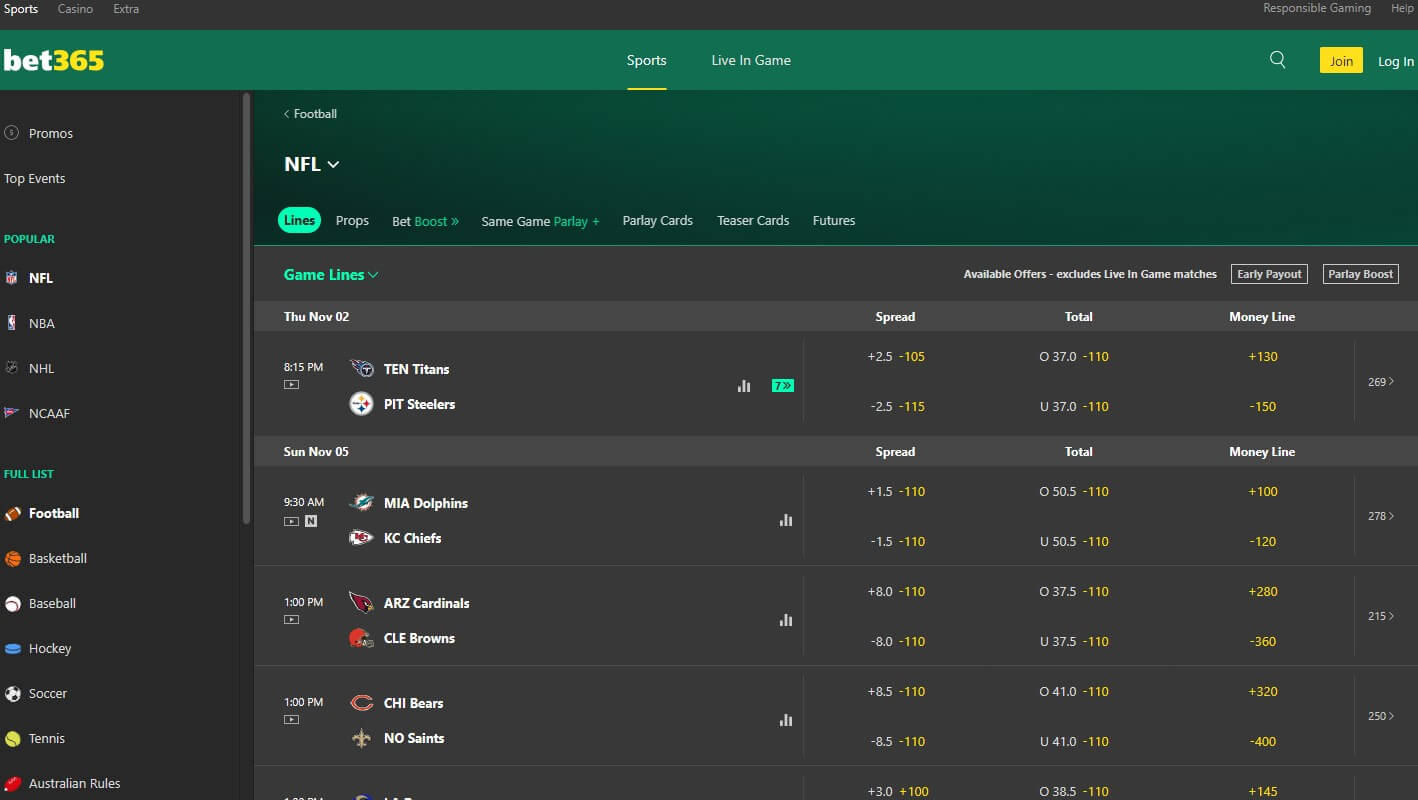Select U 41.0 -110 total for Bears game
The height and width of the screenshot is (800, 1418).
coord(1074,741)
